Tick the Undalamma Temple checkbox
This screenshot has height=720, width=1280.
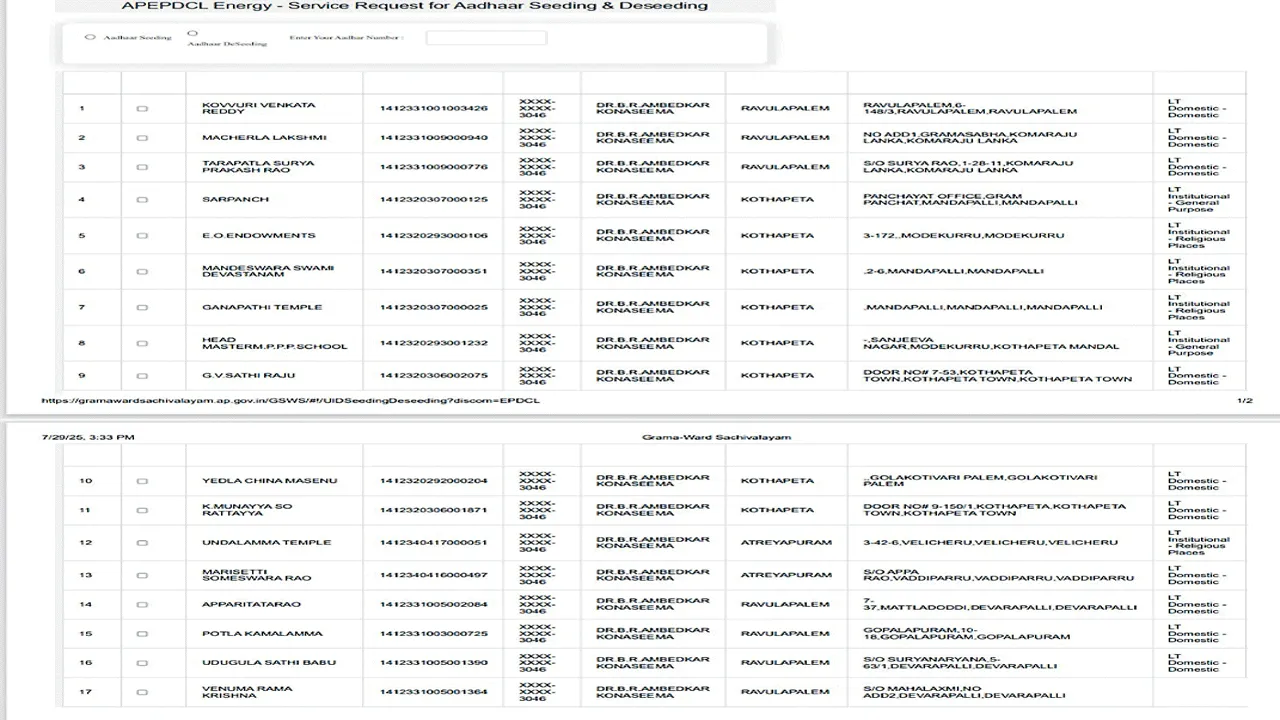point(142,543)
